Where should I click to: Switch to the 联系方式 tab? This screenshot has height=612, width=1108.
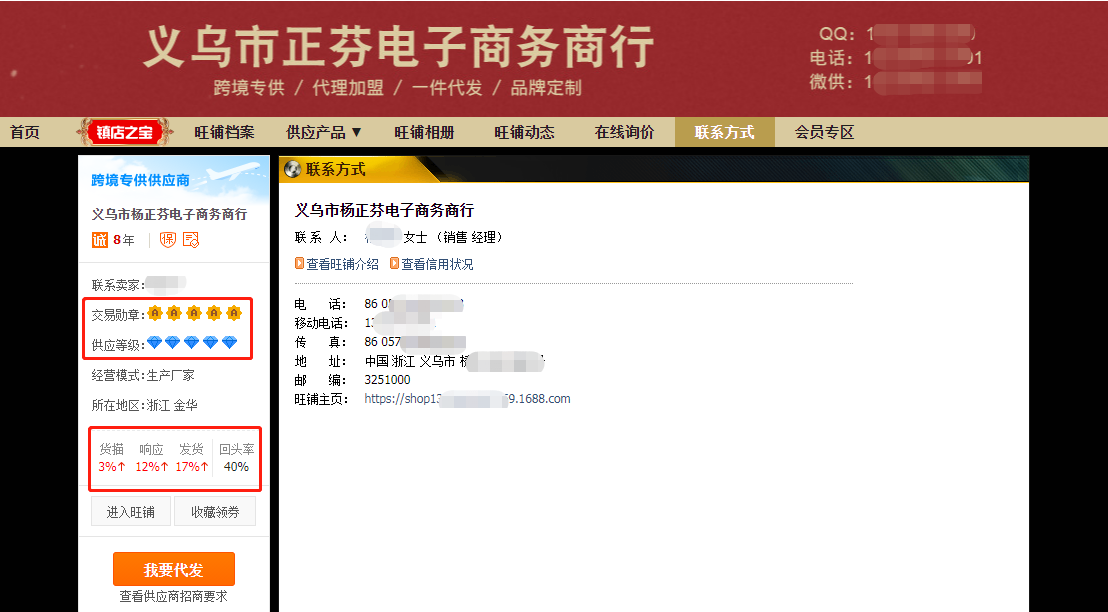[x=725, y=132]
